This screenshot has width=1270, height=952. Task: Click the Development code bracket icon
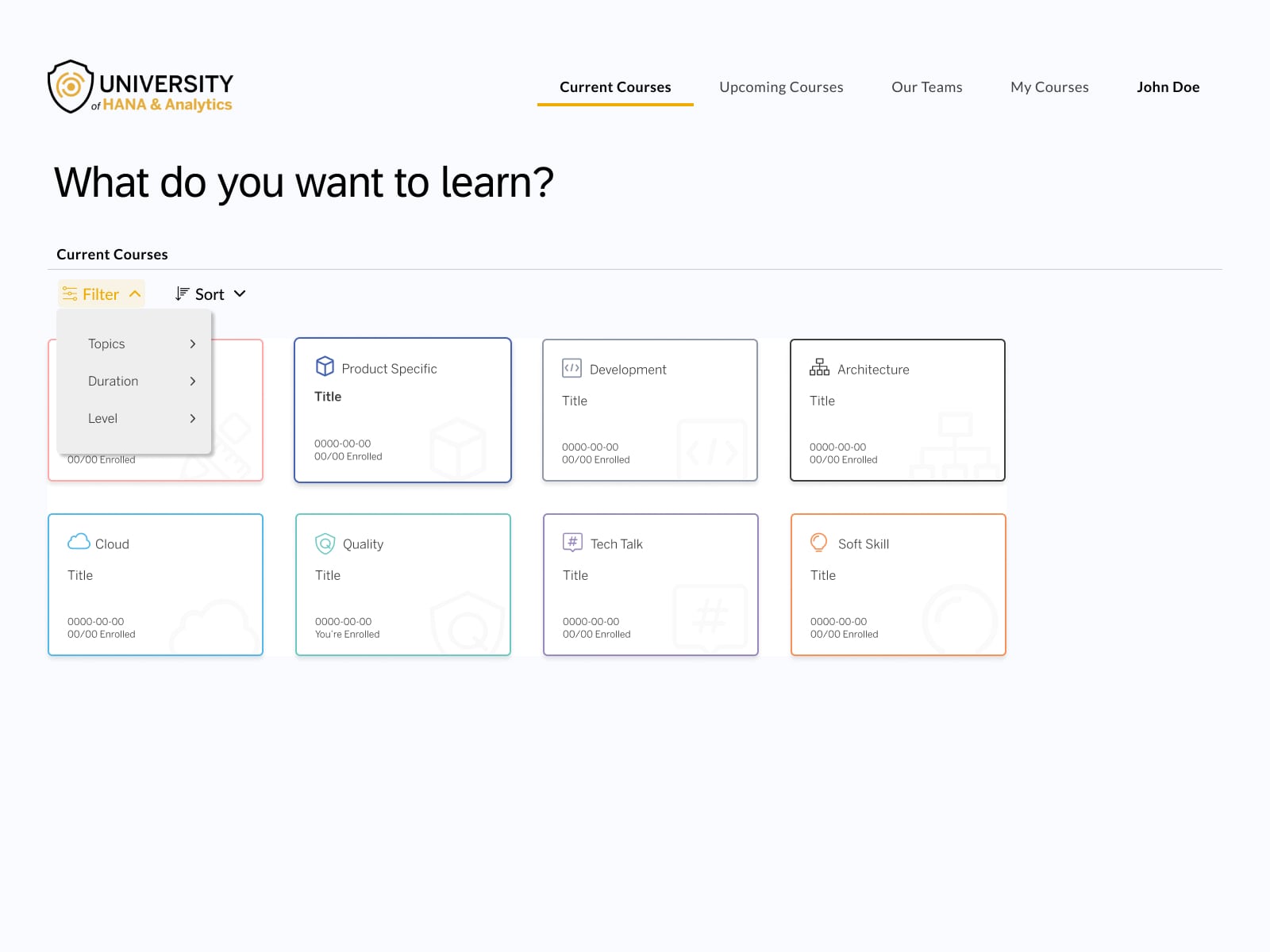(x=571, y=368)
